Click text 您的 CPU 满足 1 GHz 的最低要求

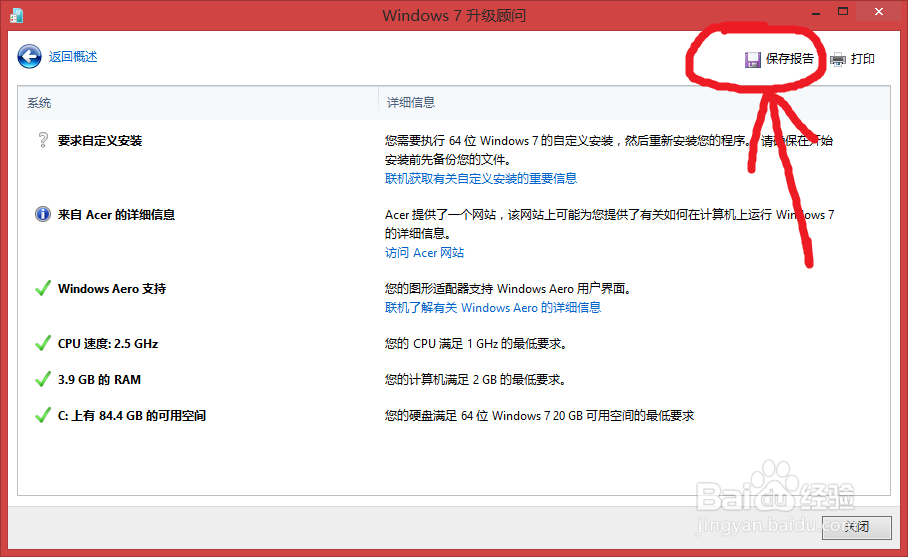point(475,343)
